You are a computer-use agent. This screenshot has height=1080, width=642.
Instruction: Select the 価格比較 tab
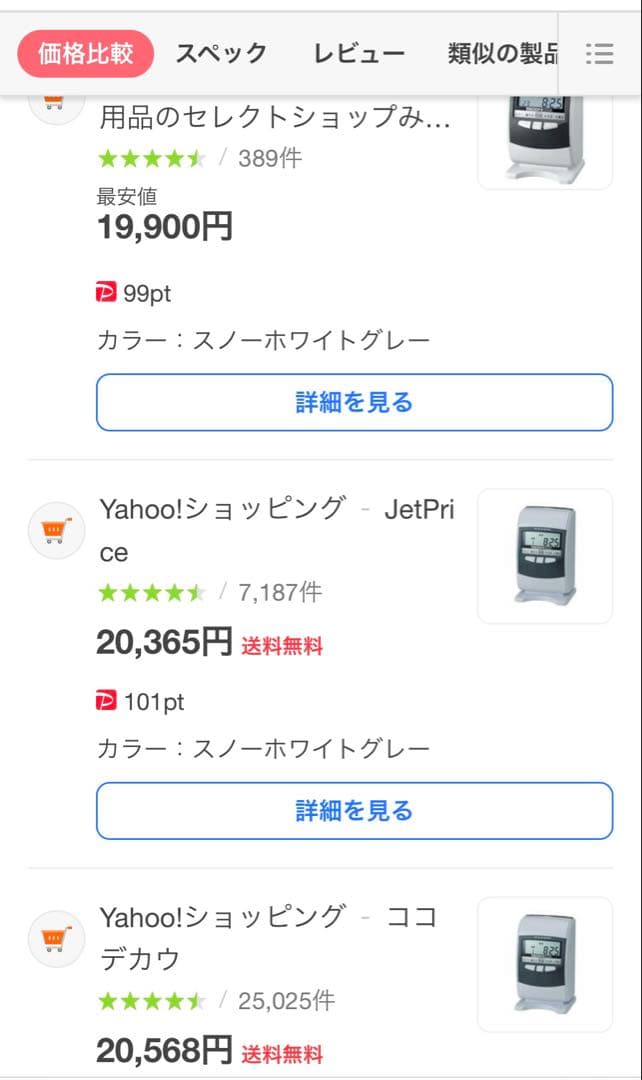[x=85, y=52]
